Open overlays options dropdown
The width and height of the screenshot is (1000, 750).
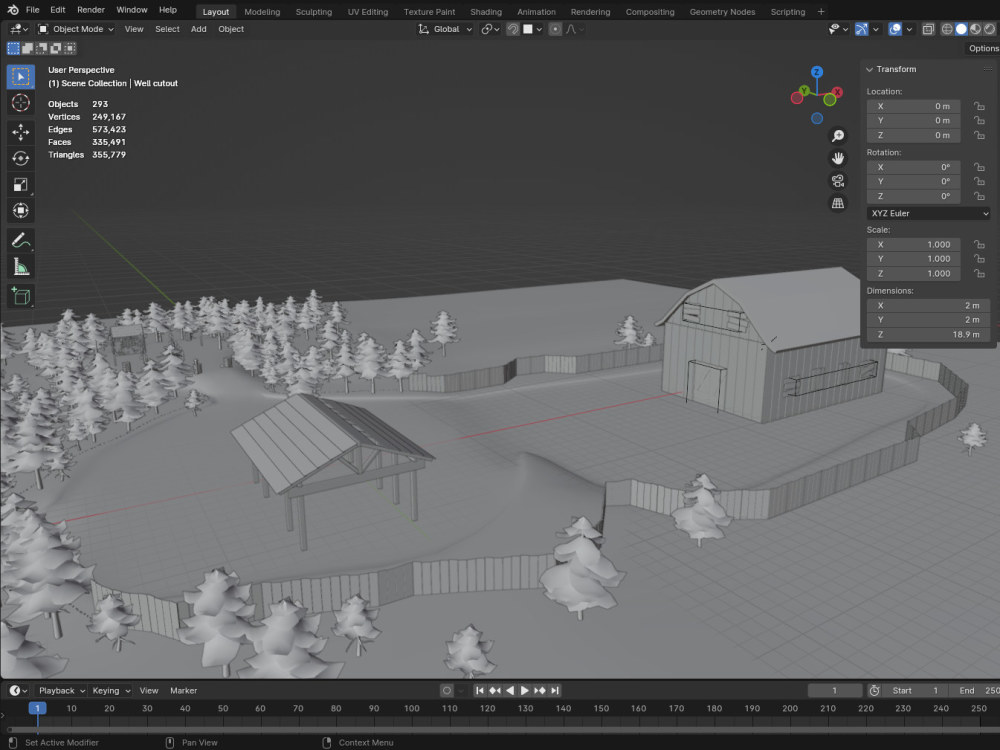point(909,29)
